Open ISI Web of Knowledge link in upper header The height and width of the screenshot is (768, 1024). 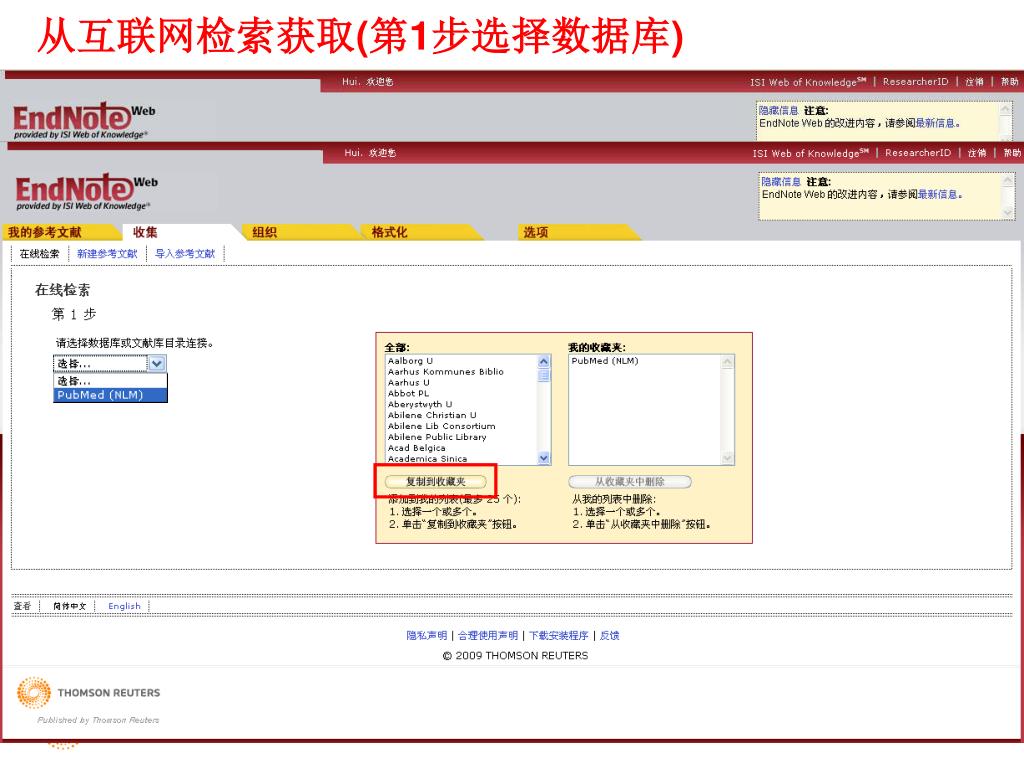coord(808,82)
